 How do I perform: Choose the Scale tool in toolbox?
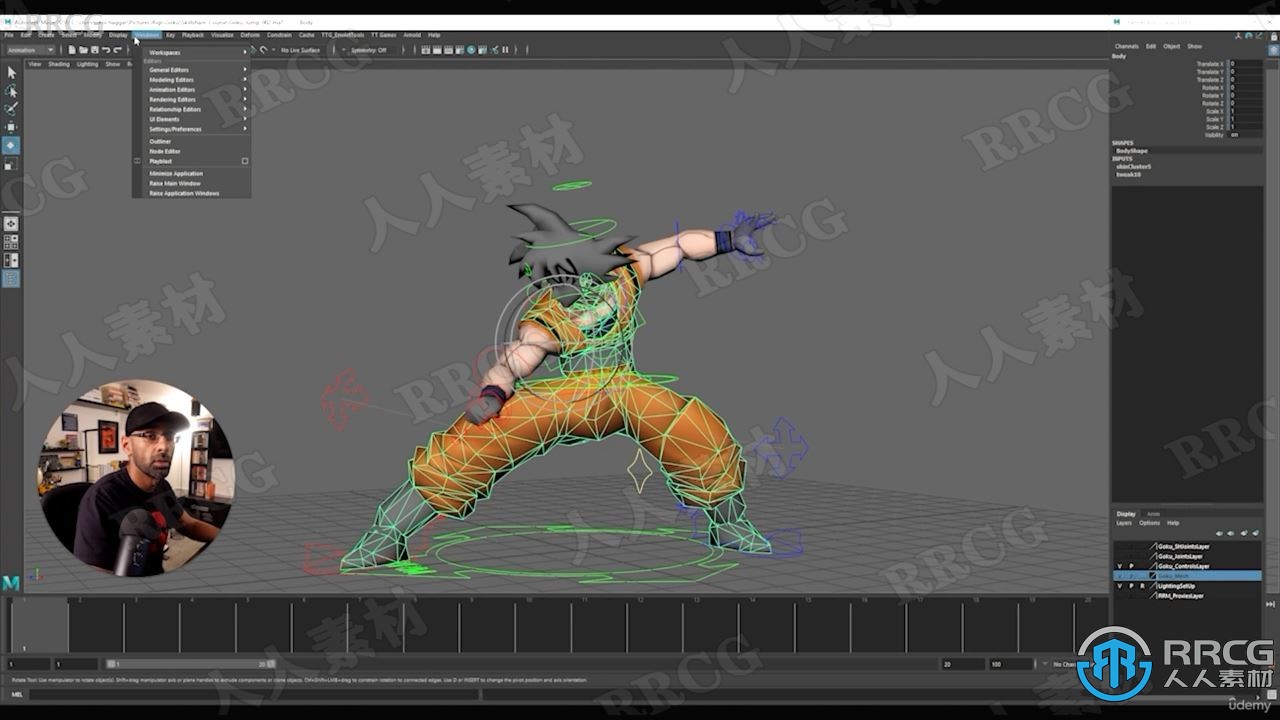pos(11,163)
